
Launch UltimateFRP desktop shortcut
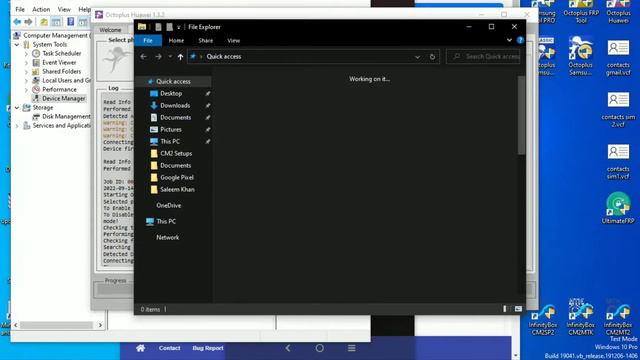(618, 207)
